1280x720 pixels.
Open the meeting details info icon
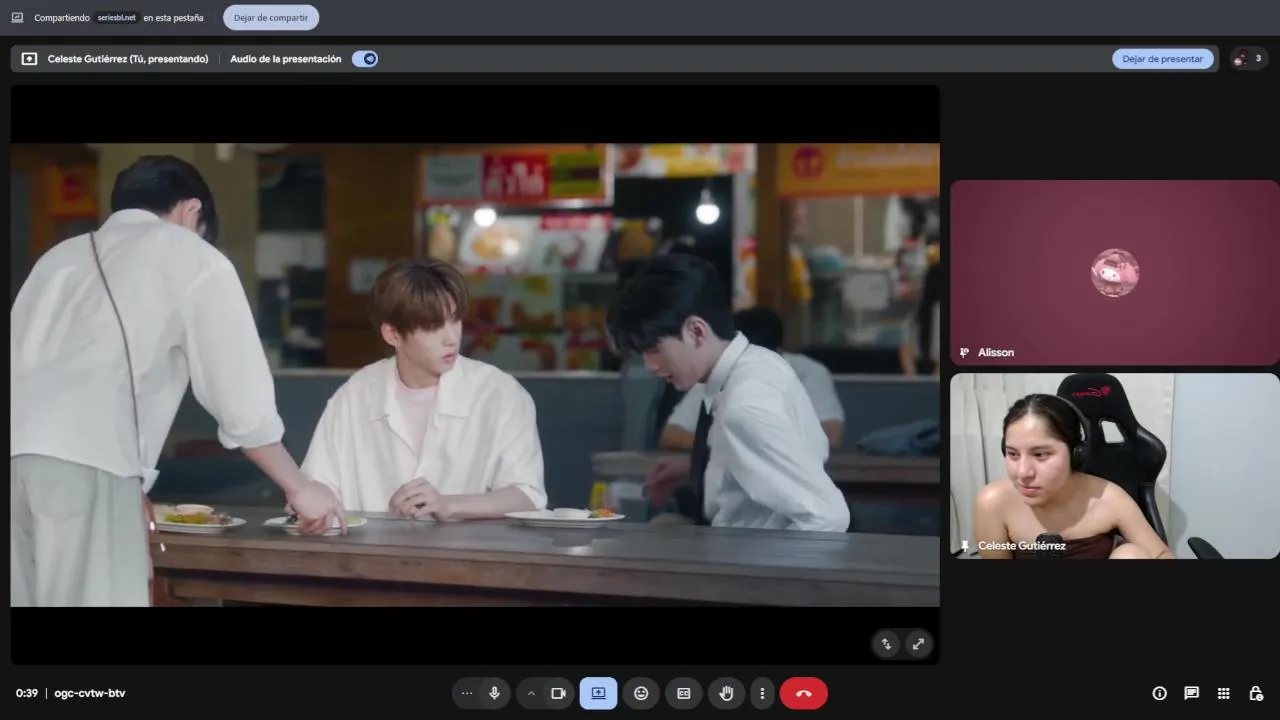coord(1159,693)
